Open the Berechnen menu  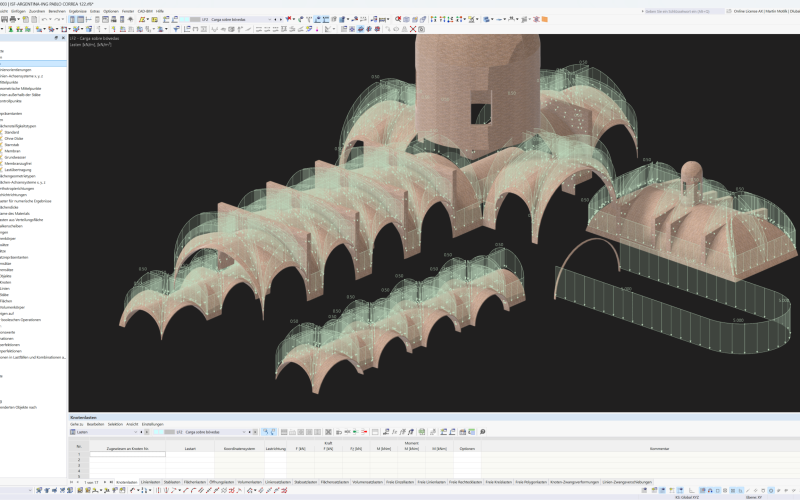(x=57, y=11)
